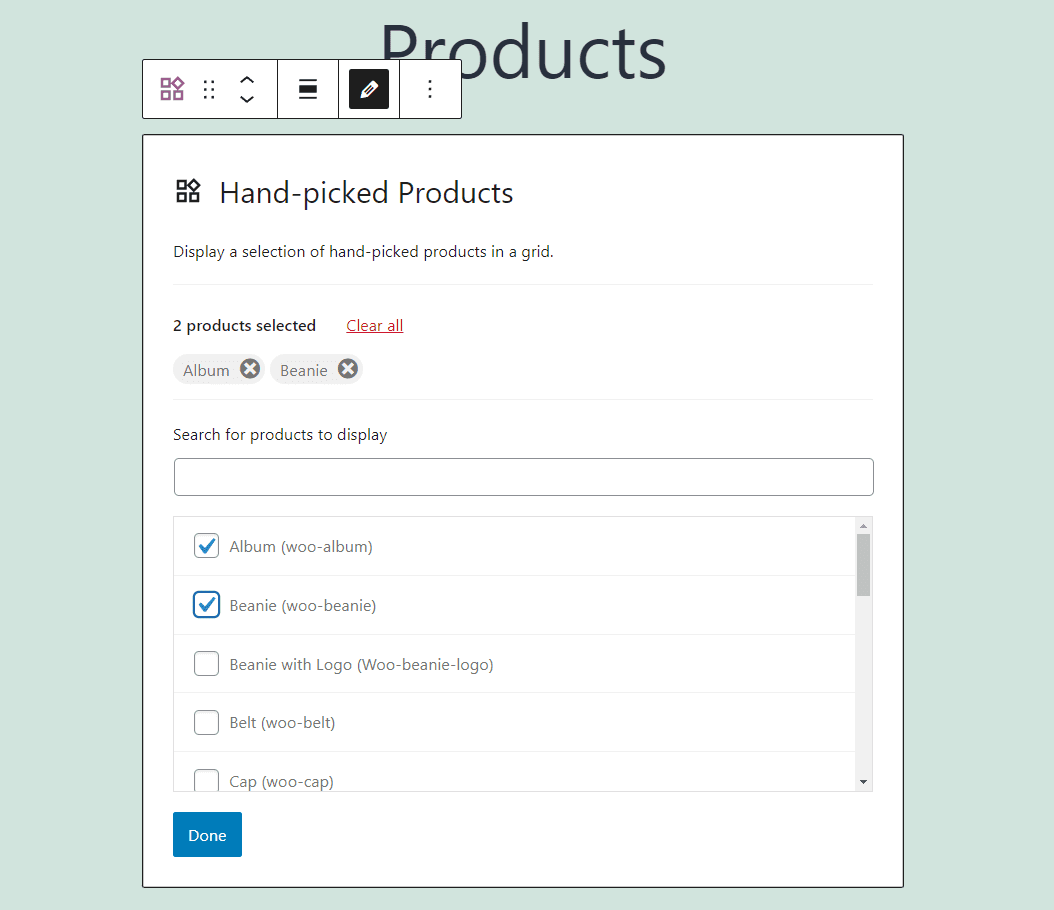Click the scroll-down arrow below the product list

[863, 779]
